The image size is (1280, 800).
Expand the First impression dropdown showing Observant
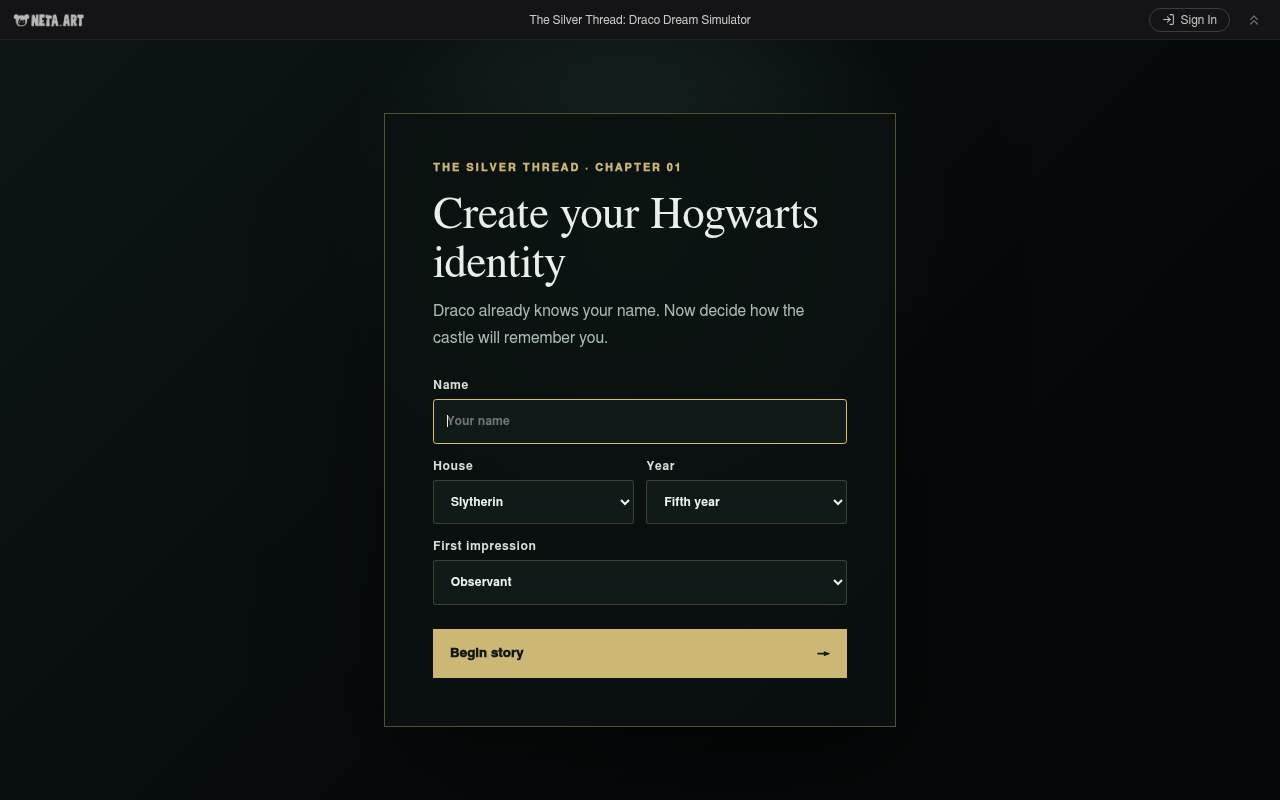point(640,582)
